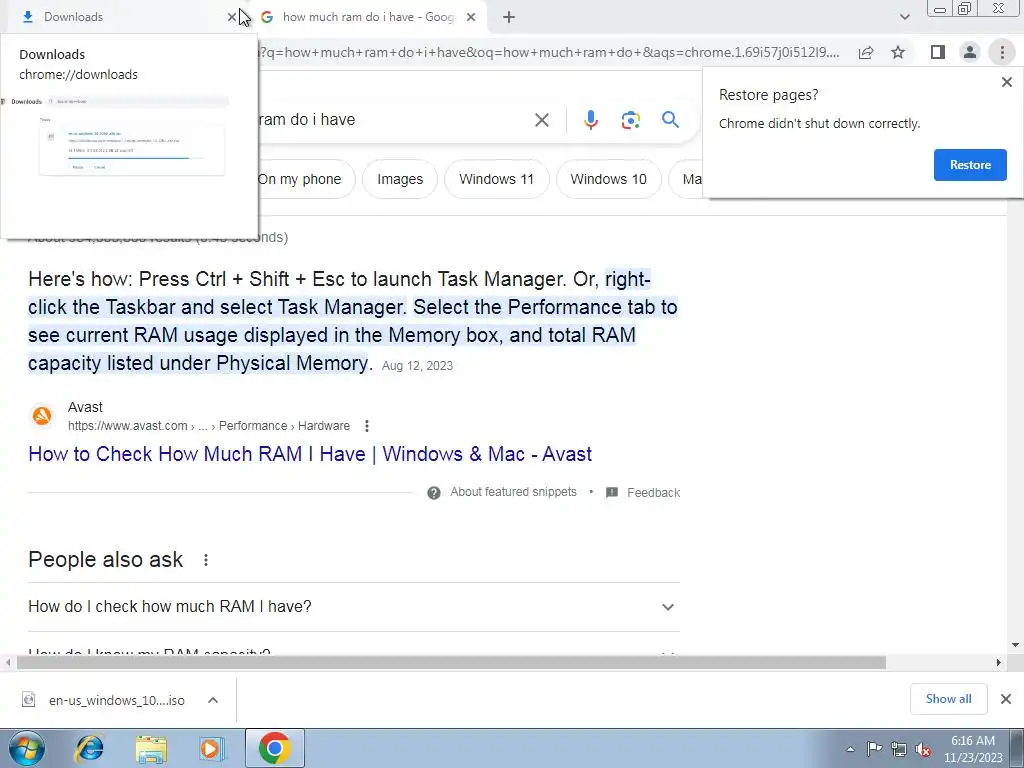Open 'About featured snippets' link
Screen dimensions: 1024x768
(x=513, y=492)
